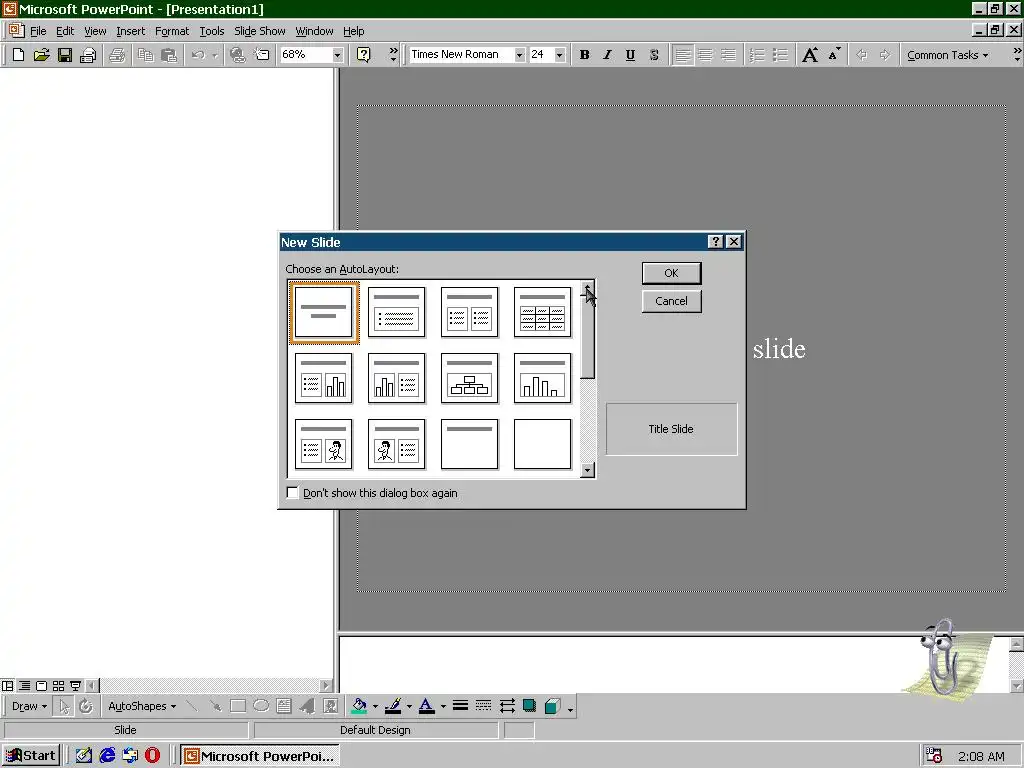Select the Organization Chart layout thumbnail
Image resolution: width=1024 pixels, height=768 pixels.
click(x=470, y=378)
